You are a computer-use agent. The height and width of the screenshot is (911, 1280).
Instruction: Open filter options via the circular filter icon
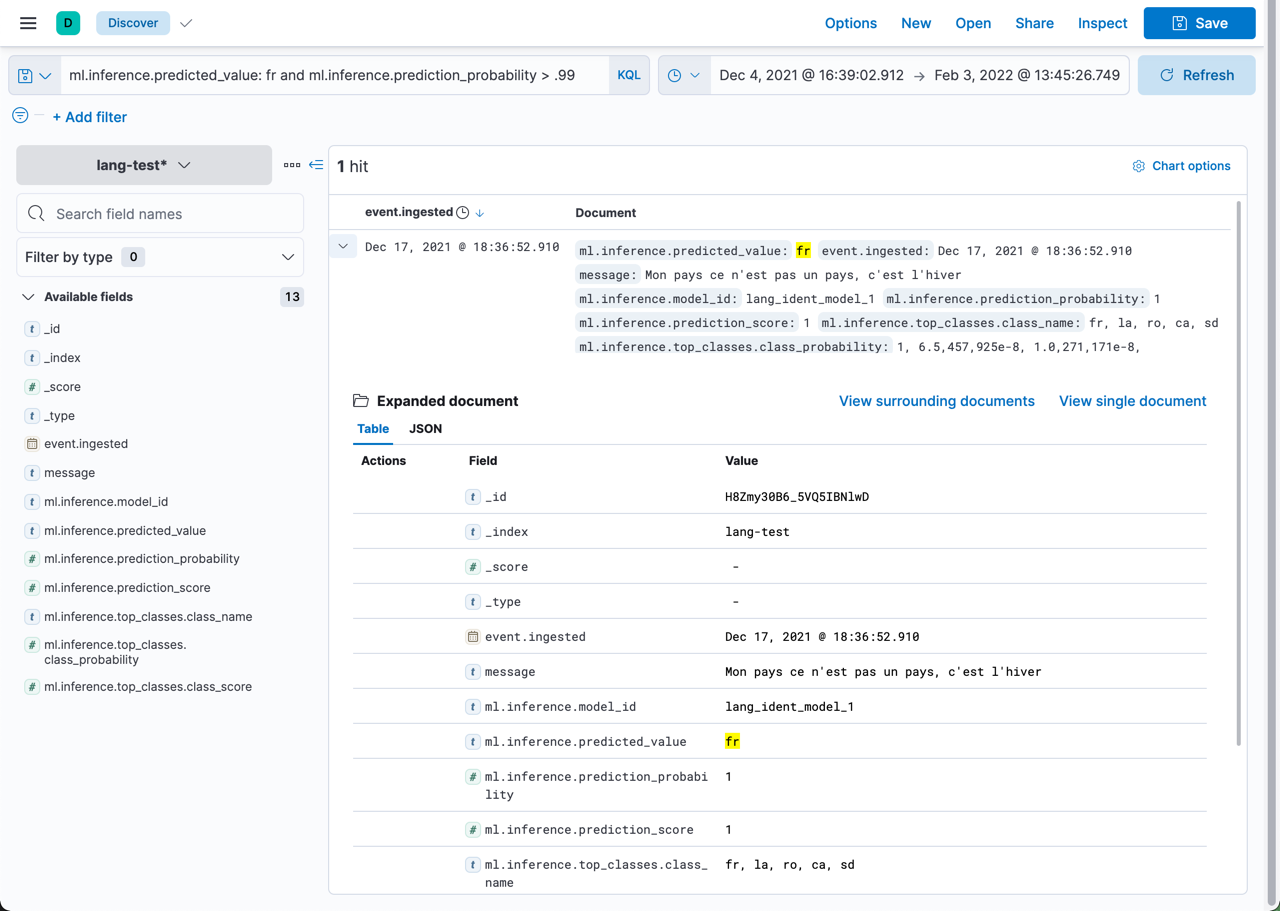pos(19,116)
